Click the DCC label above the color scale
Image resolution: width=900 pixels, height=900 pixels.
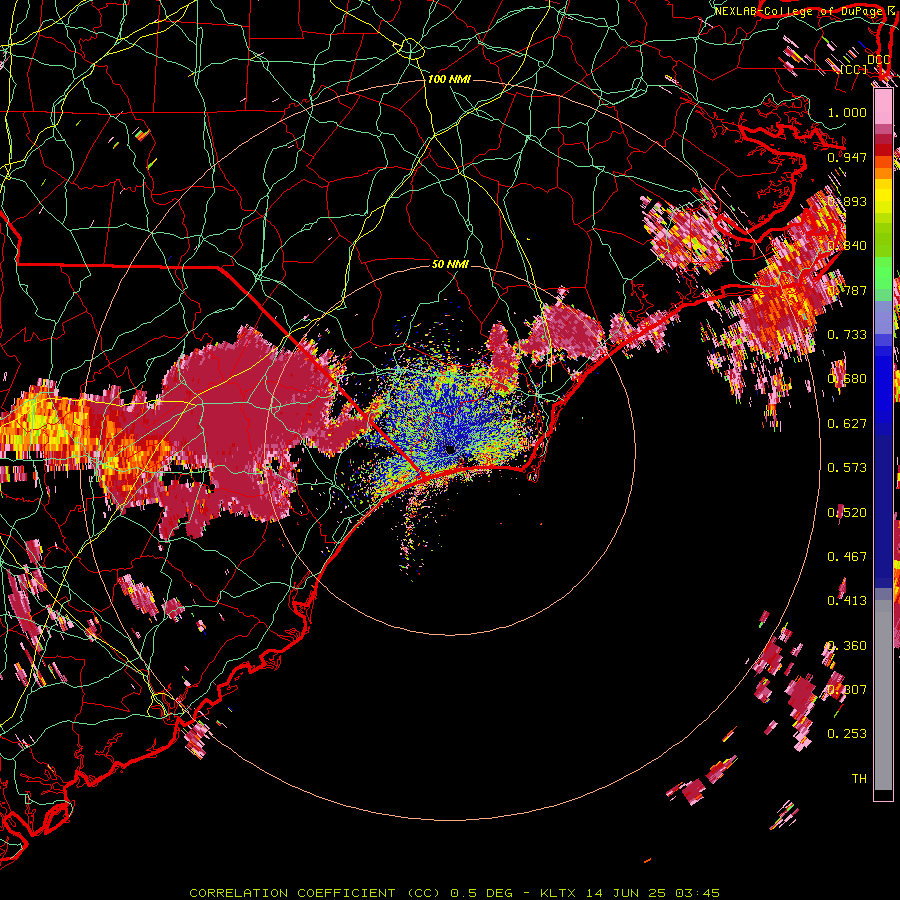(878, 60)
